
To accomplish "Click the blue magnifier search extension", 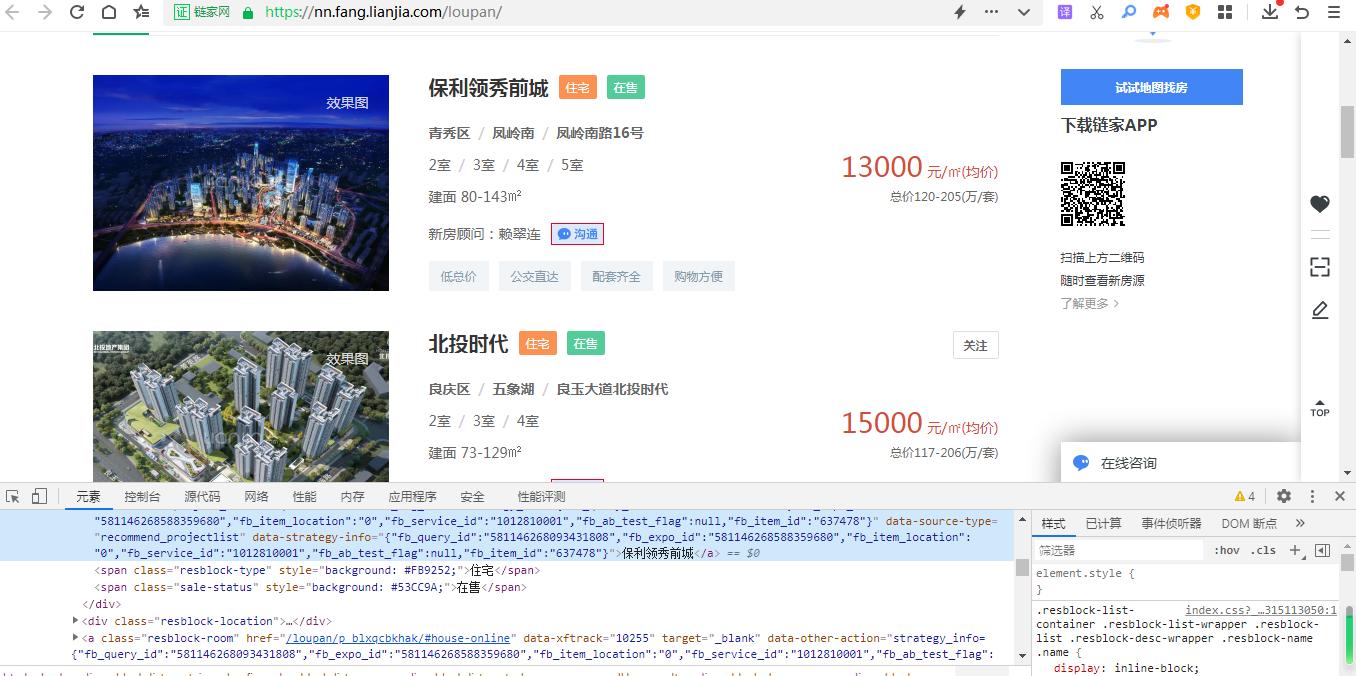I will coord(1128,12).
